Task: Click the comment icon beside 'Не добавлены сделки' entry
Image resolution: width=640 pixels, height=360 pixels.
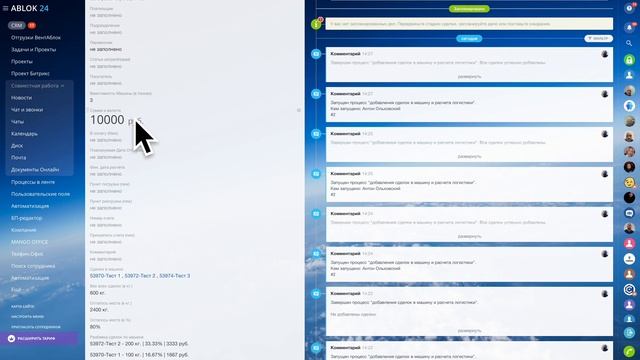Action: pyautogui.click(x=316, y=294)
